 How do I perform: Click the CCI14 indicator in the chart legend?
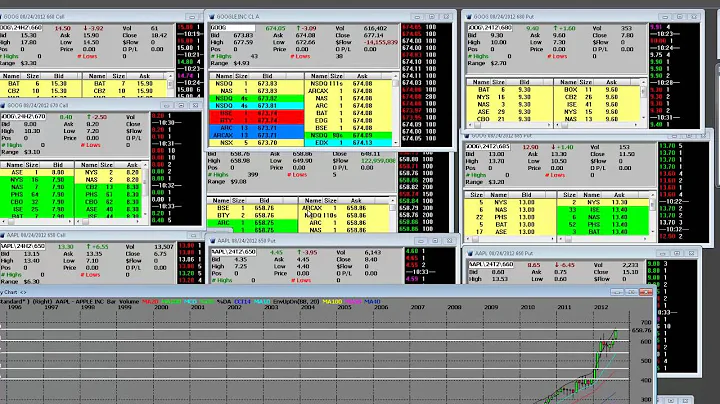tap(242, 302)
